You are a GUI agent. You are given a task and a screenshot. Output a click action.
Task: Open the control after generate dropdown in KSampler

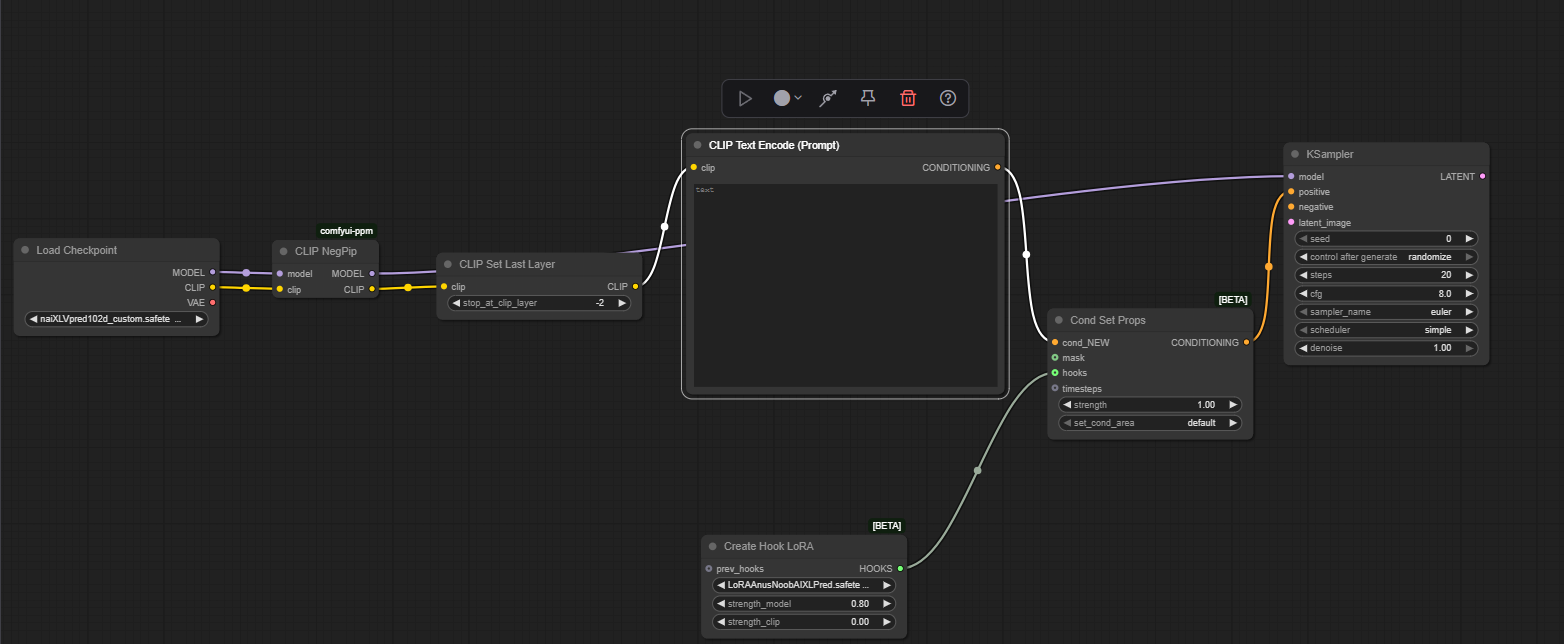pyautogui.click(x=1386, y=257)
